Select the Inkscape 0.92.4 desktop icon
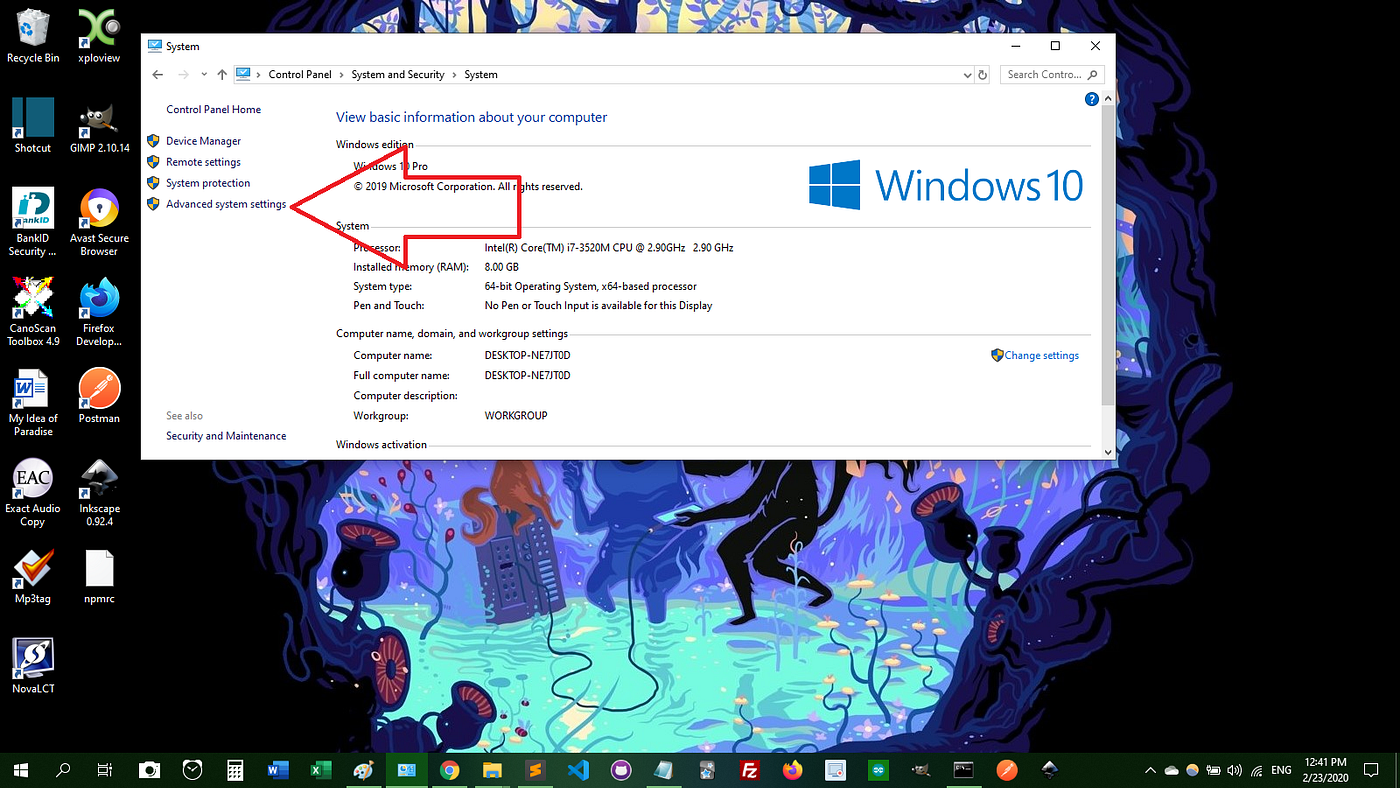This screenshot has width=1400, height=788. pos(99,492)
